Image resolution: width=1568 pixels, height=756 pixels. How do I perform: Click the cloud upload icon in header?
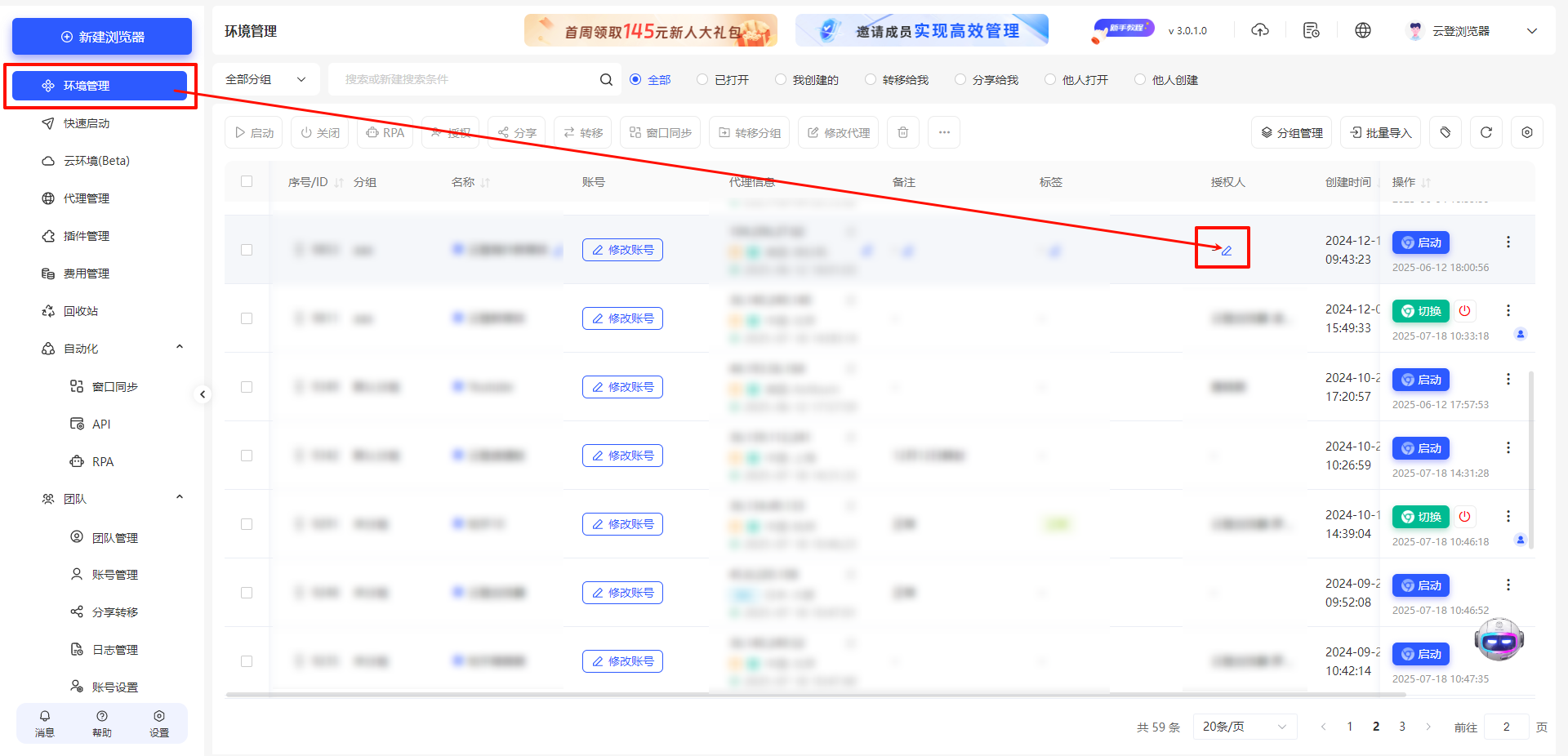1260,30
